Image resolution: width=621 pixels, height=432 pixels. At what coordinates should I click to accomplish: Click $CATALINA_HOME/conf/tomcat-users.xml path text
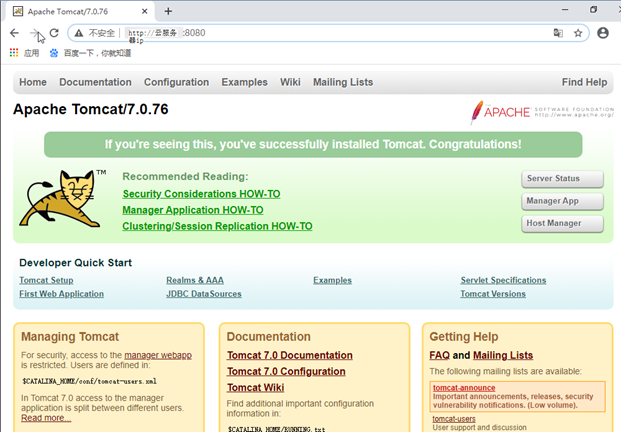click(x=90, y=381)
